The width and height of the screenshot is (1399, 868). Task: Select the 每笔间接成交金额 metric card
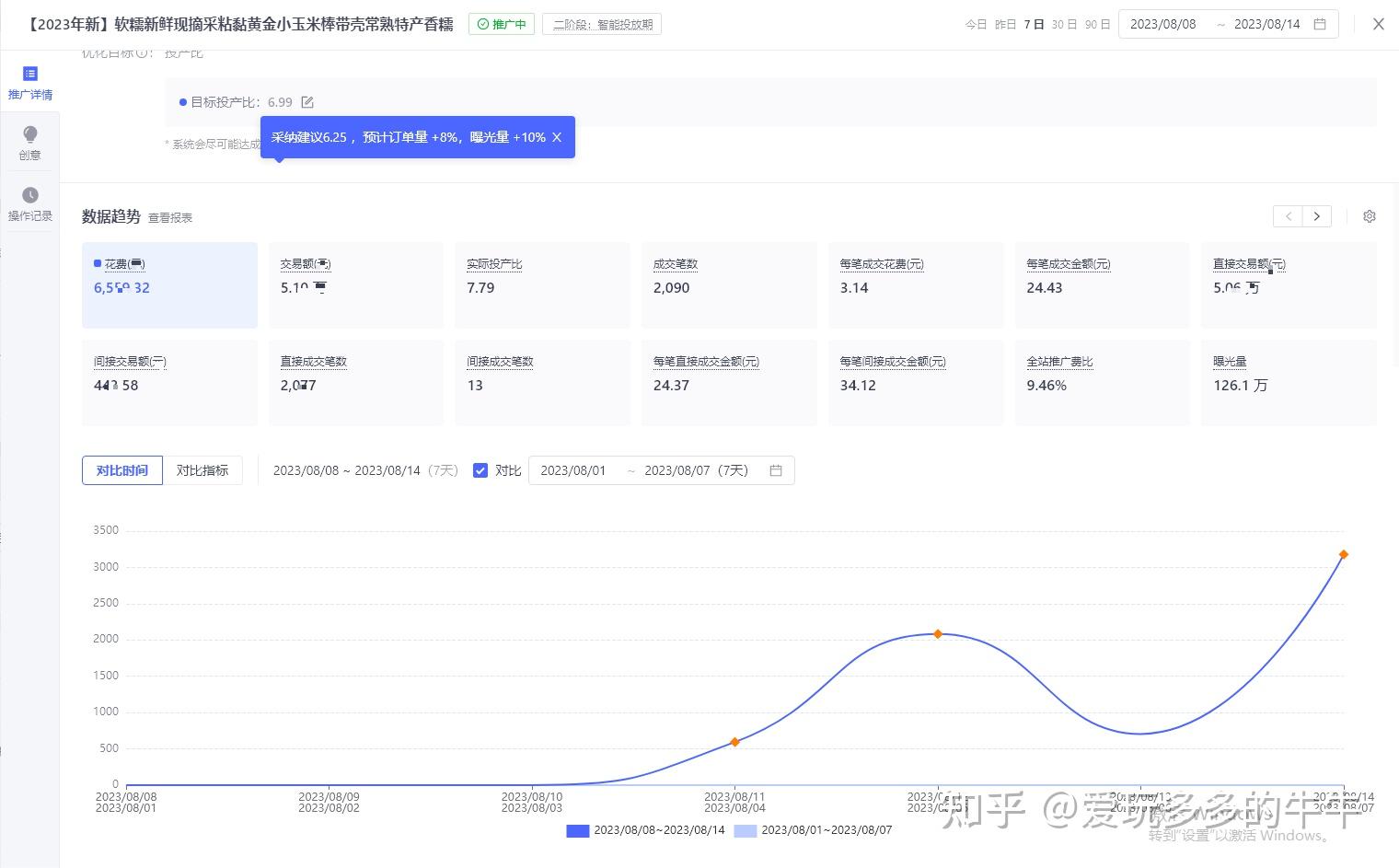coord(916,383)
